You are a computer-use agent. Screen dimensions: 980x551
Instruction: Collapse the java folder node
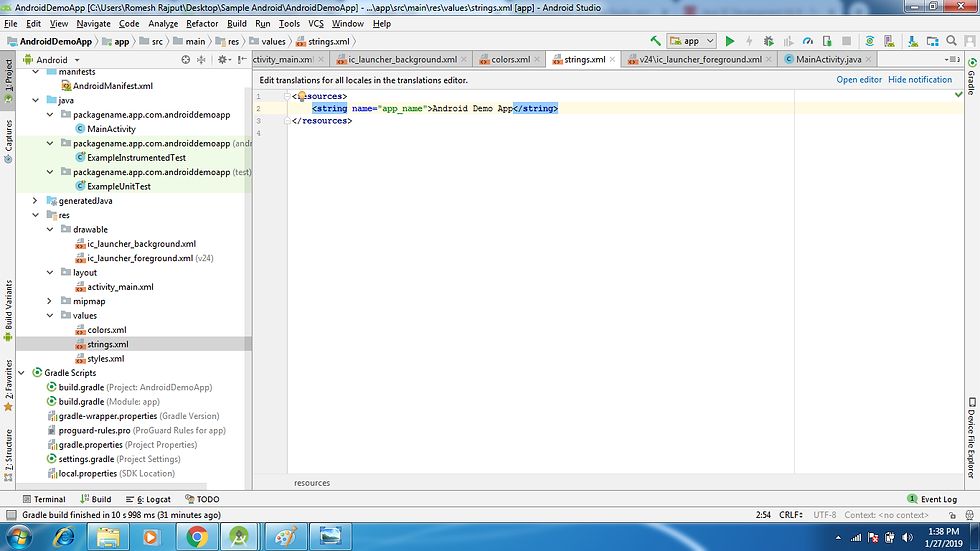36,100
